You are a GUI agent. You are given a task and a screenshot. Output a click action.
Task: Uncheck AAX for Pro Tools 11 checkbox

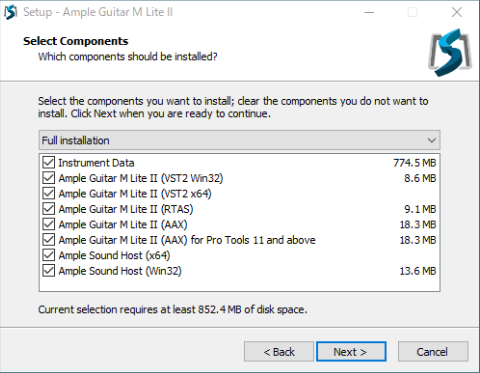point(49,240)
